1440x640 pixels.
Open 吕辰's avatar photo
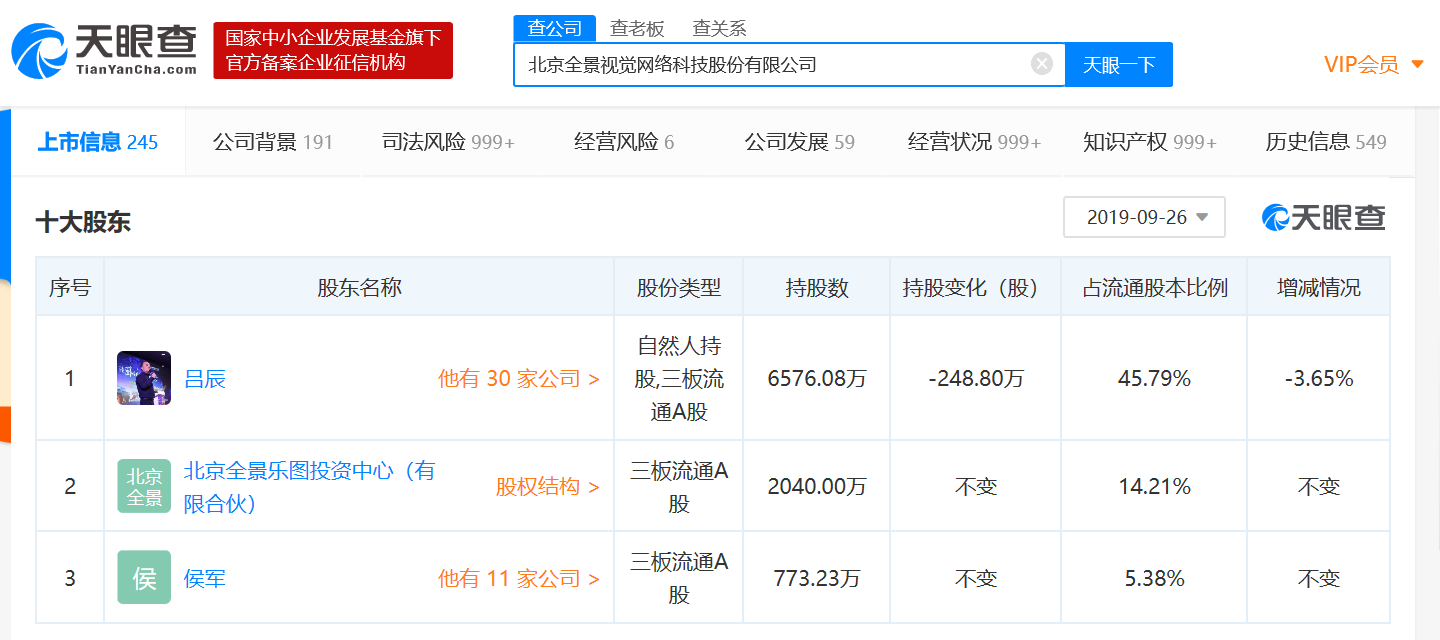coord(144,378)
